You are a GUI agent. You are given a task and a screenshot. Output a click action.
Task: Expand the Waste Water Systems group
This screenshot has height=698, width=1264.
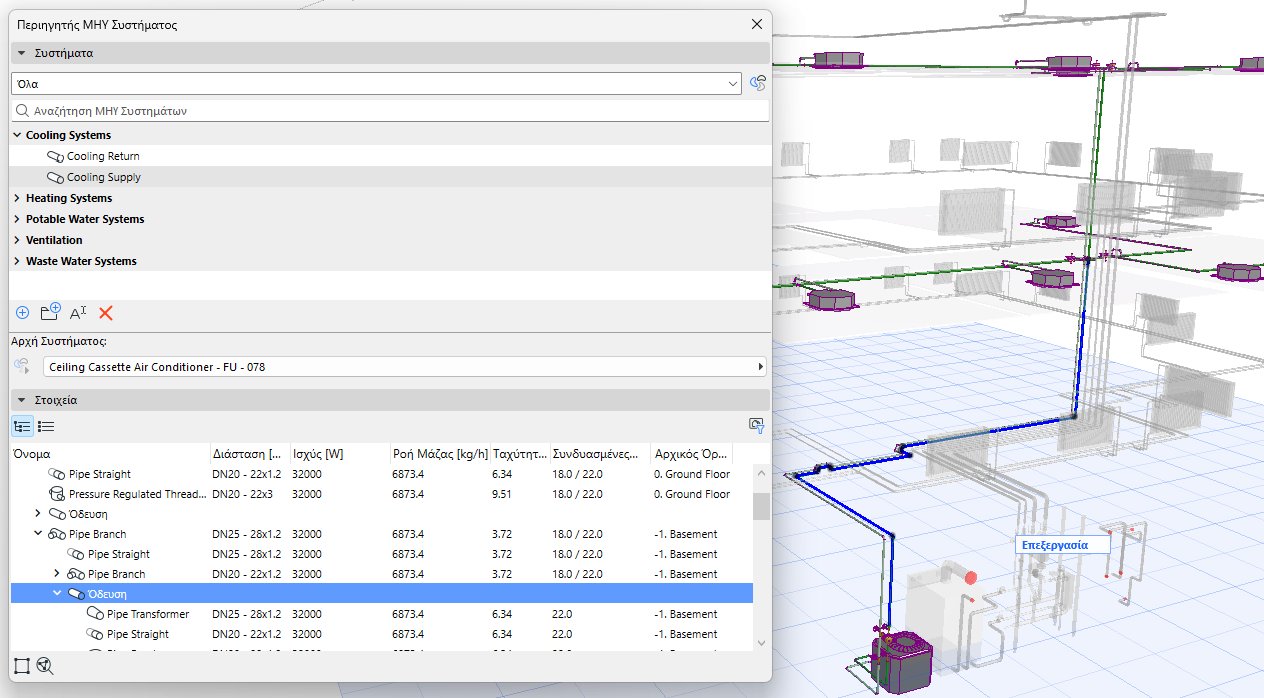tap(17, 261)
